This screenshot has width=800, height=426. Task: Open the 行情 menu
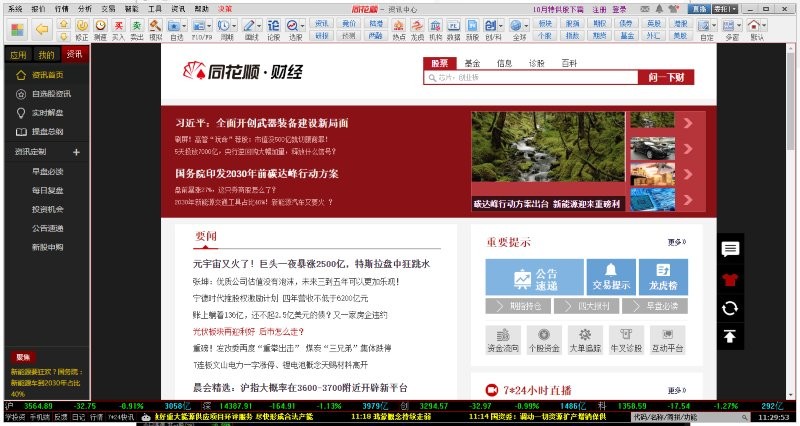coord(62,9)
